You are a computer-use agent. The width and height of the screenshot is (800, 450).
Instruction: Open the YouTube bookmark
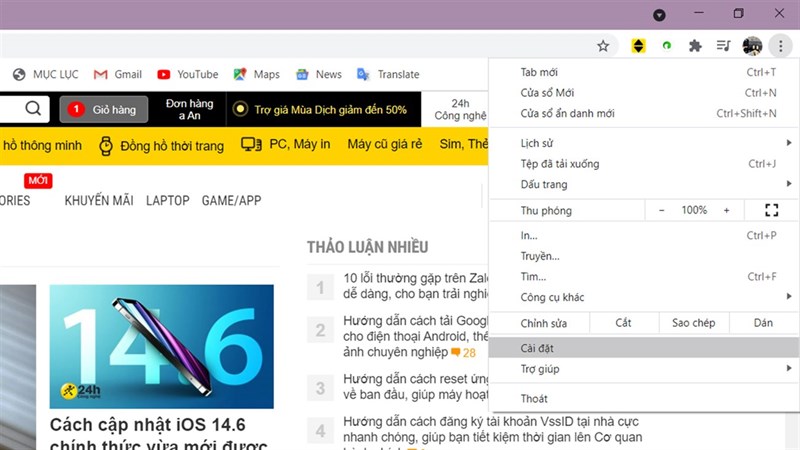[188, 74]
